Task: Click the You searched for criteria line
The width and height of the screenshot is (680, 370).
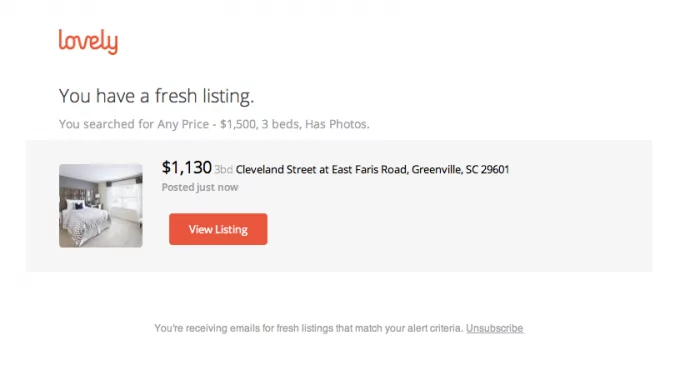Action: (214, 124)
